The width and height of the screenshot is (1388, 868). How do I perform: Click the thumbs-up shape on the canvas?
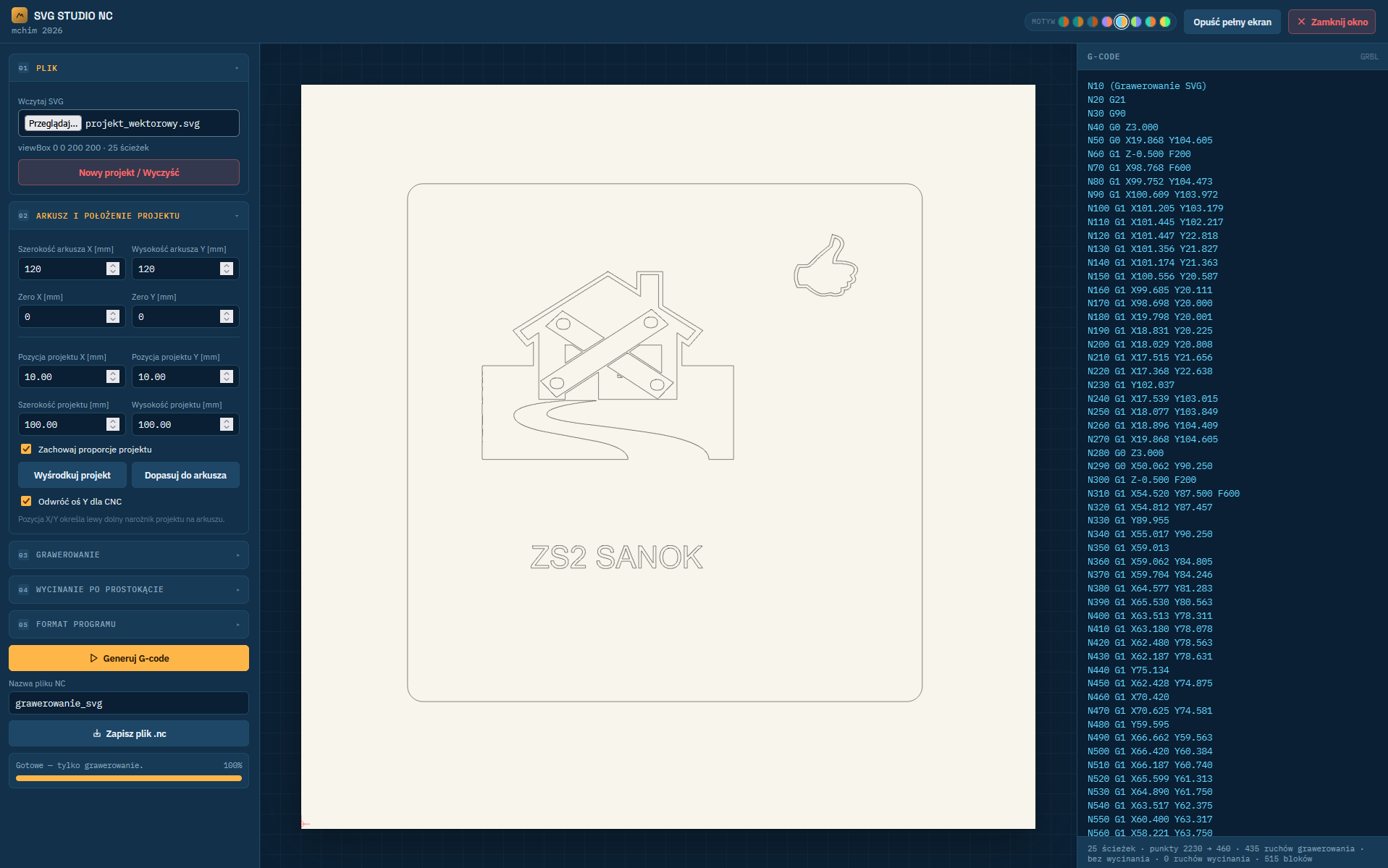click(x=826, y=266)
